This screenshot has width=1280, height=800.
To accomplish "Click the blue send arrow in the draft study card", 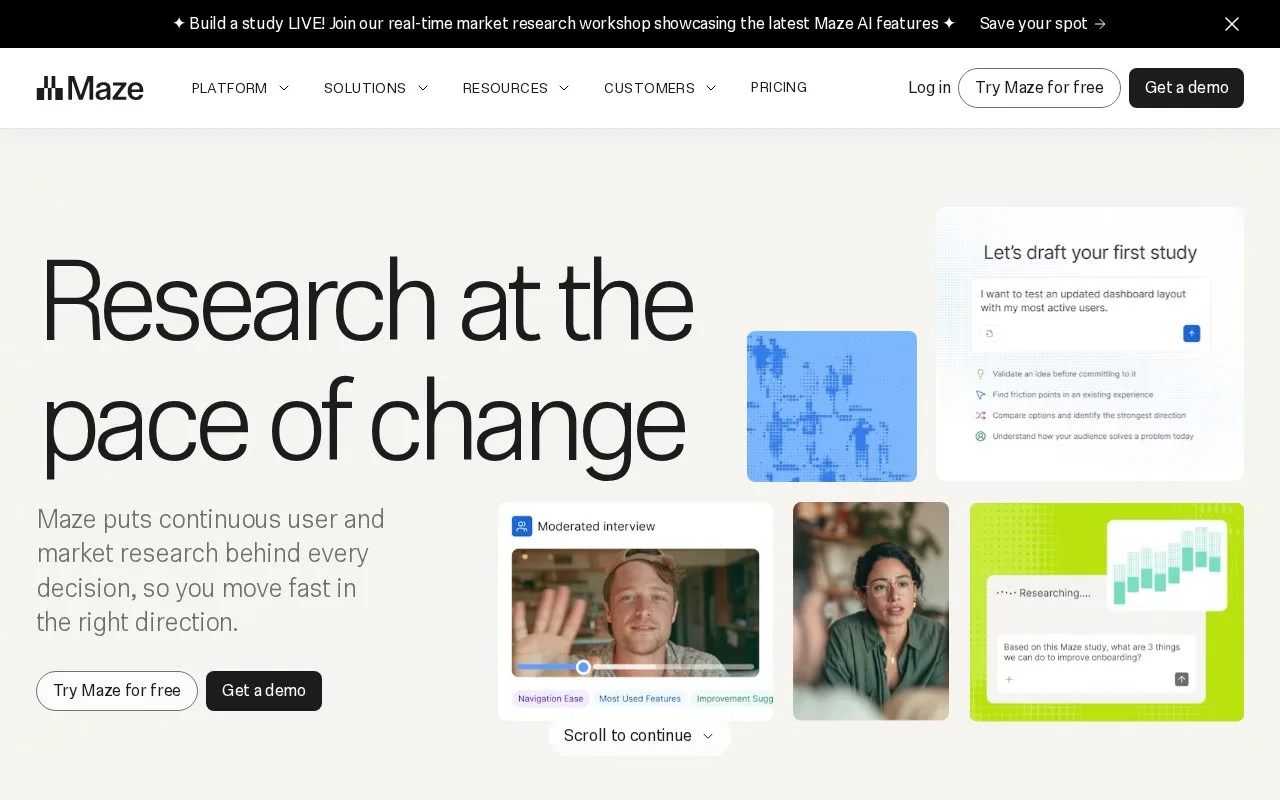I will tap(1191, 333).
